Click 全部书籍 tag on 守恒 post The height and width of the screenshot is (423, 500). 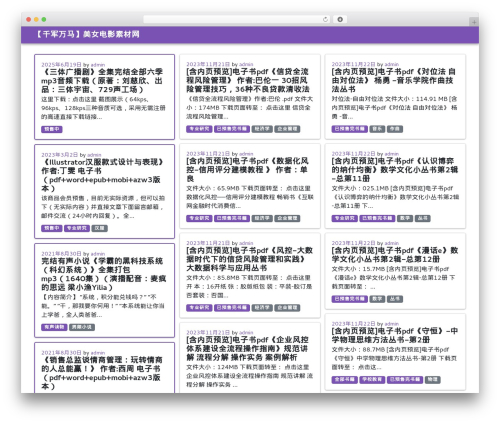(344, 379)
